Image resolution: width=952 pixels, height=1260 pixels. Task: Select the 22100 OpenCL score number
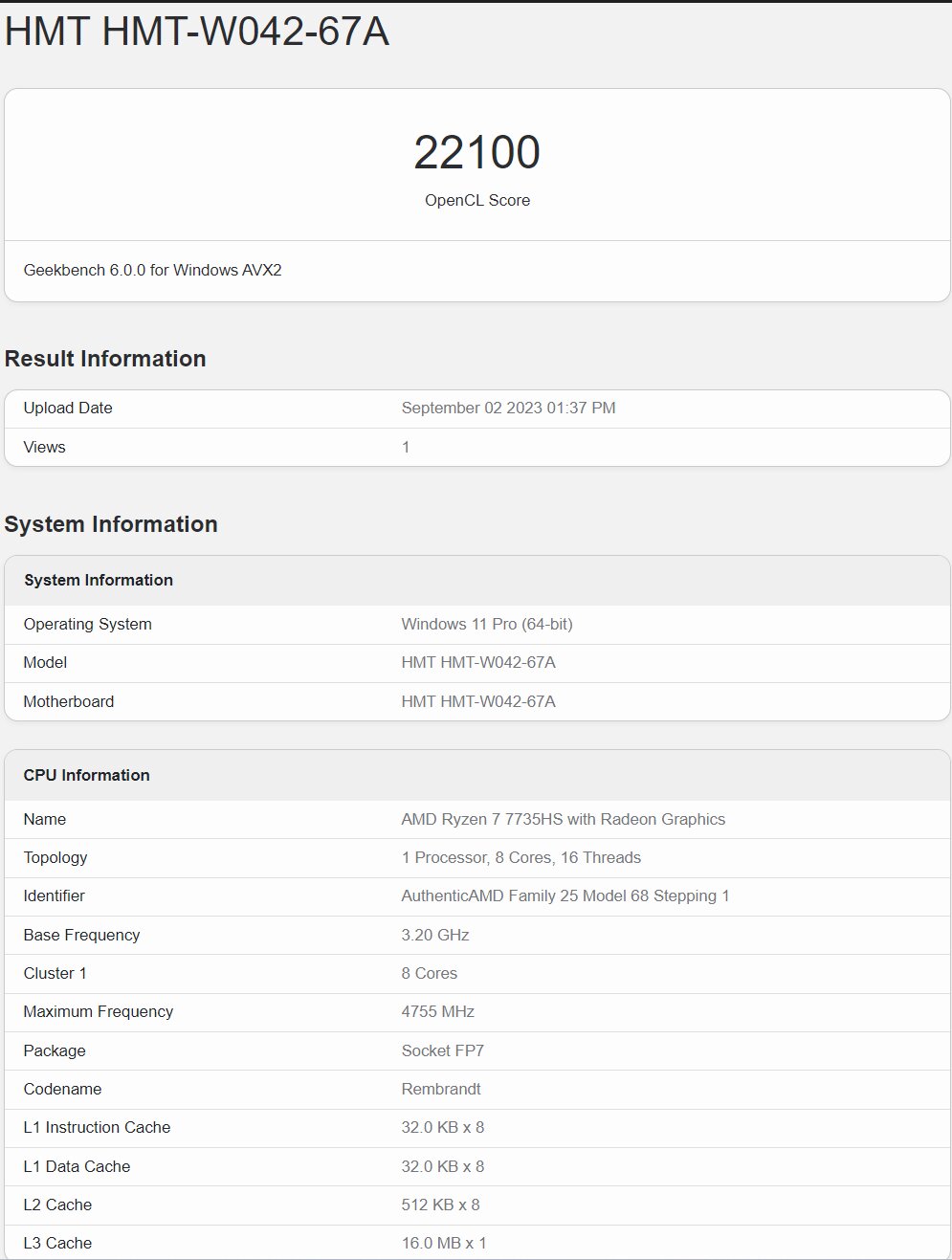476,152
